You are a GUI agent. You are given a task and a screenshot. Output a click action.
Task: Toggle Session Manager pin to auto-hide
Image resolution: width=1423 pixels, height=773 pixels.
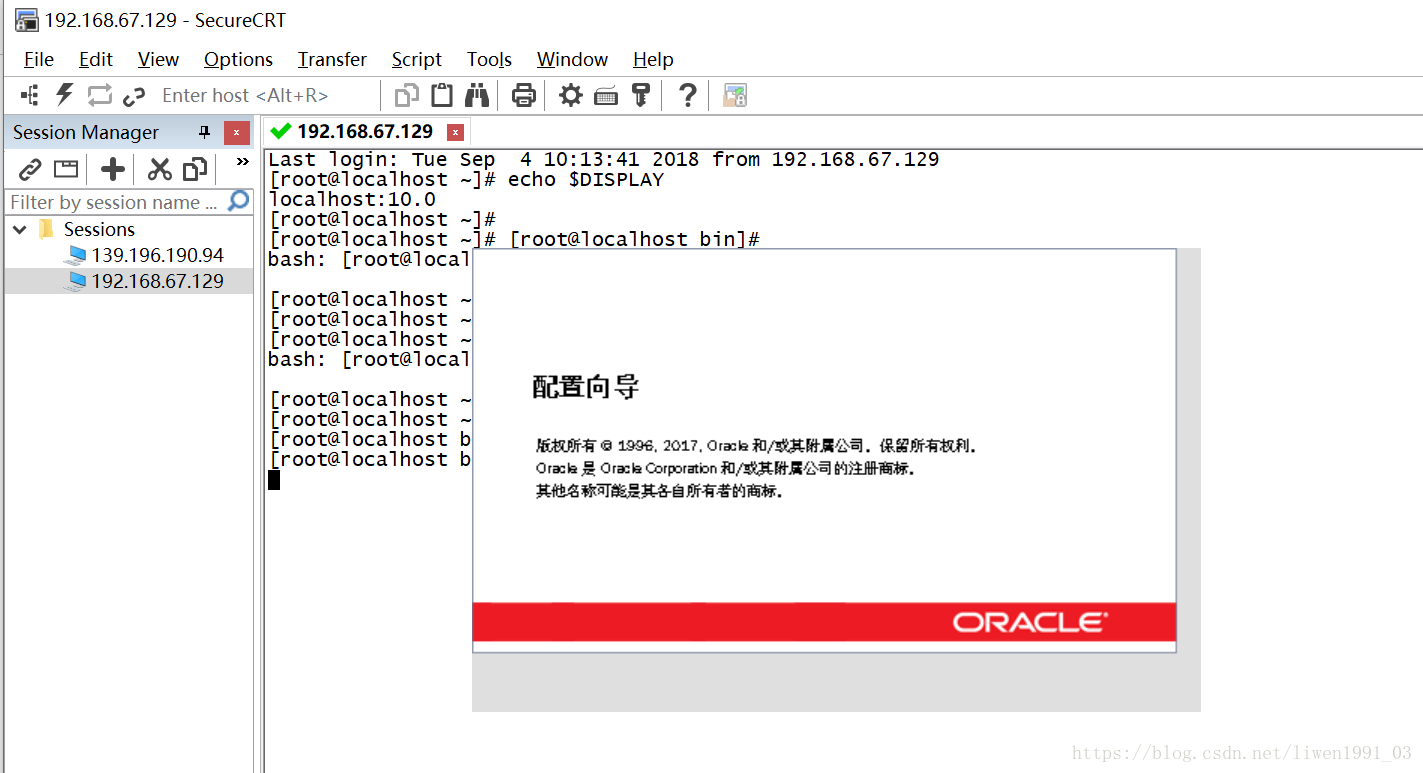[x=204, y=132]
